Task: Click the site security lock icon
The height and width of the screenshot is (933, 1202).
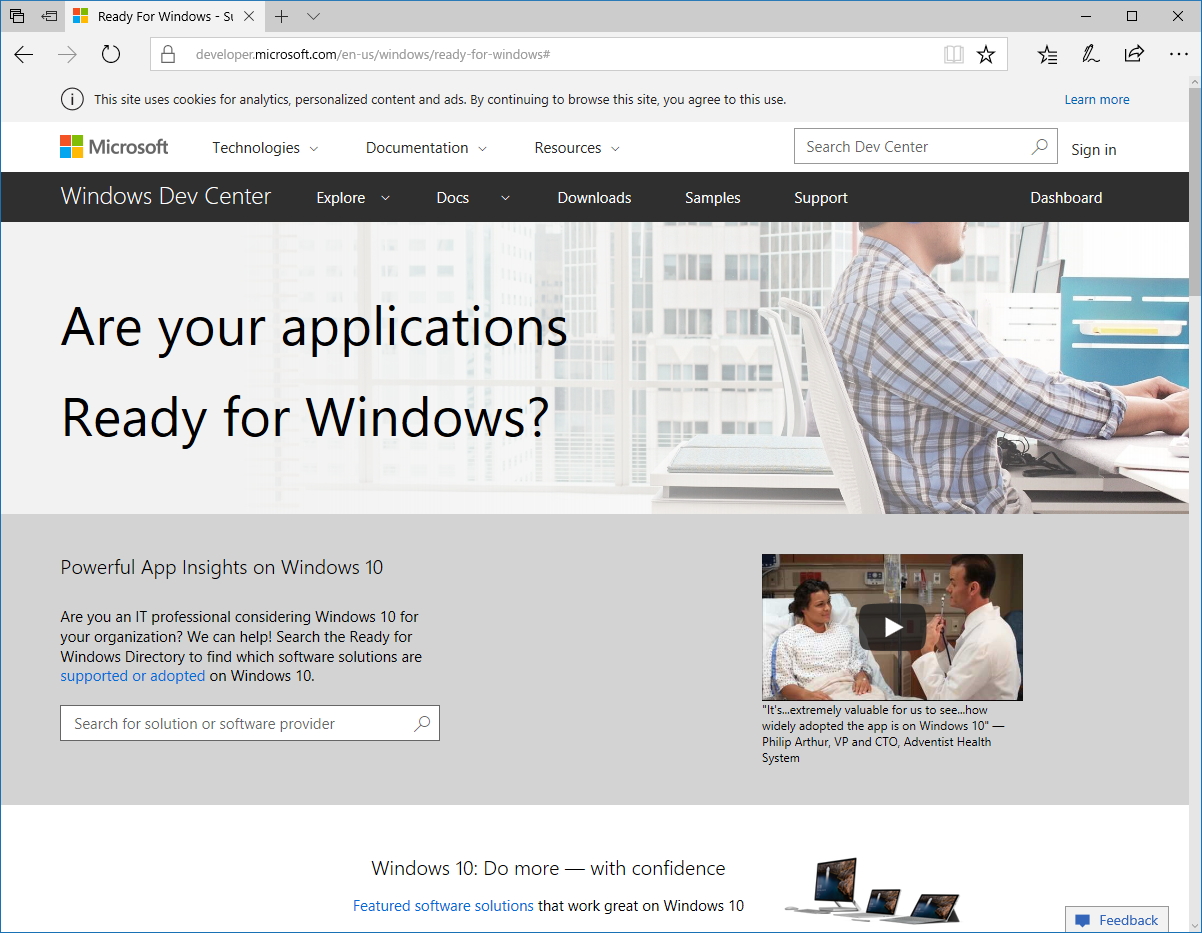Action: (x=166, y=54)
